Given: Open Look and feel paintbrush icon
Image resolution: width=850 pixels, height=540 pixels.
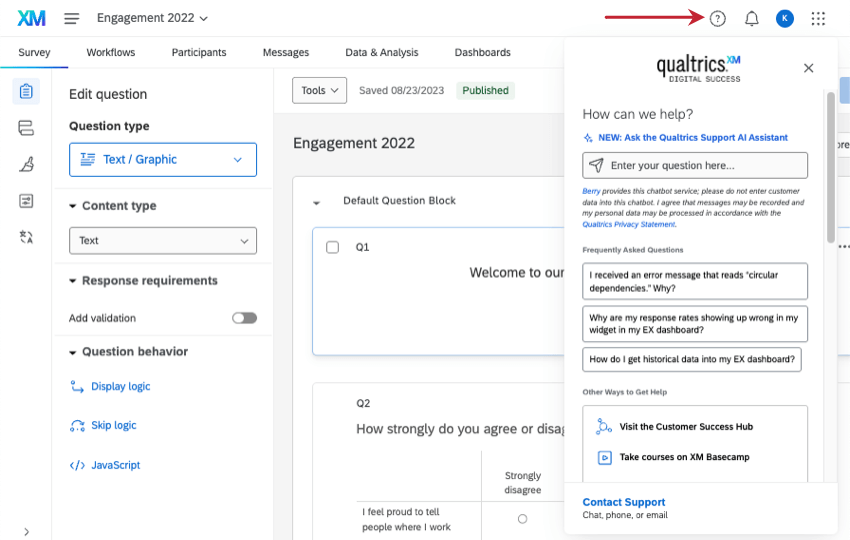Looking at the screenshot, I should tap(26, 164).
